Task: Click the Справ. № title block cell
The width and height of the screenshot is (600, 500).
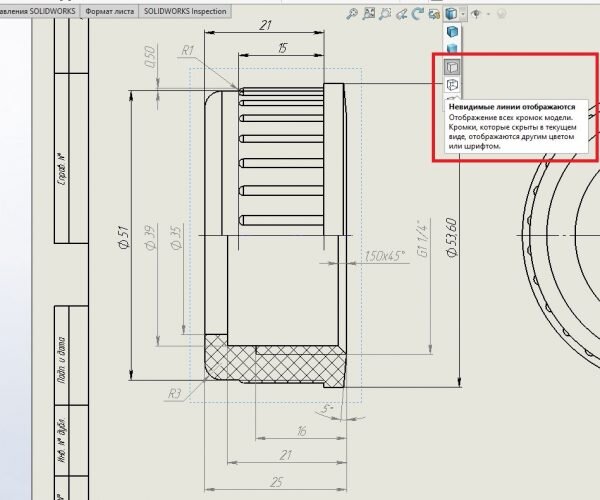Action: pos(62,158)
